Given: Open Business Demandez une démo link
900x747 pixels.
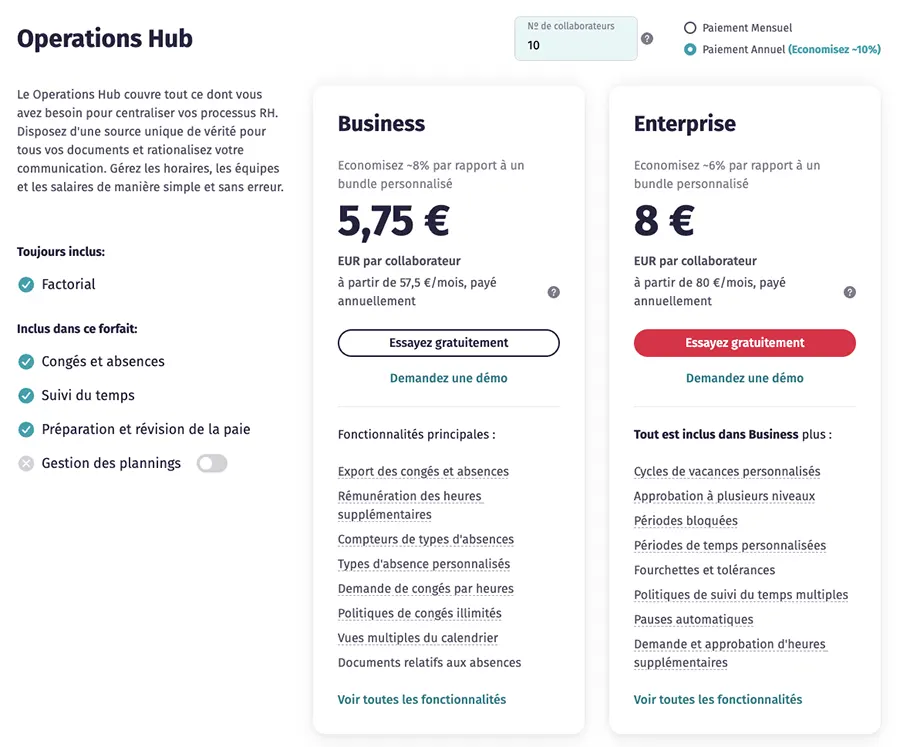Looking at the screenshot, I should (449, 378).
